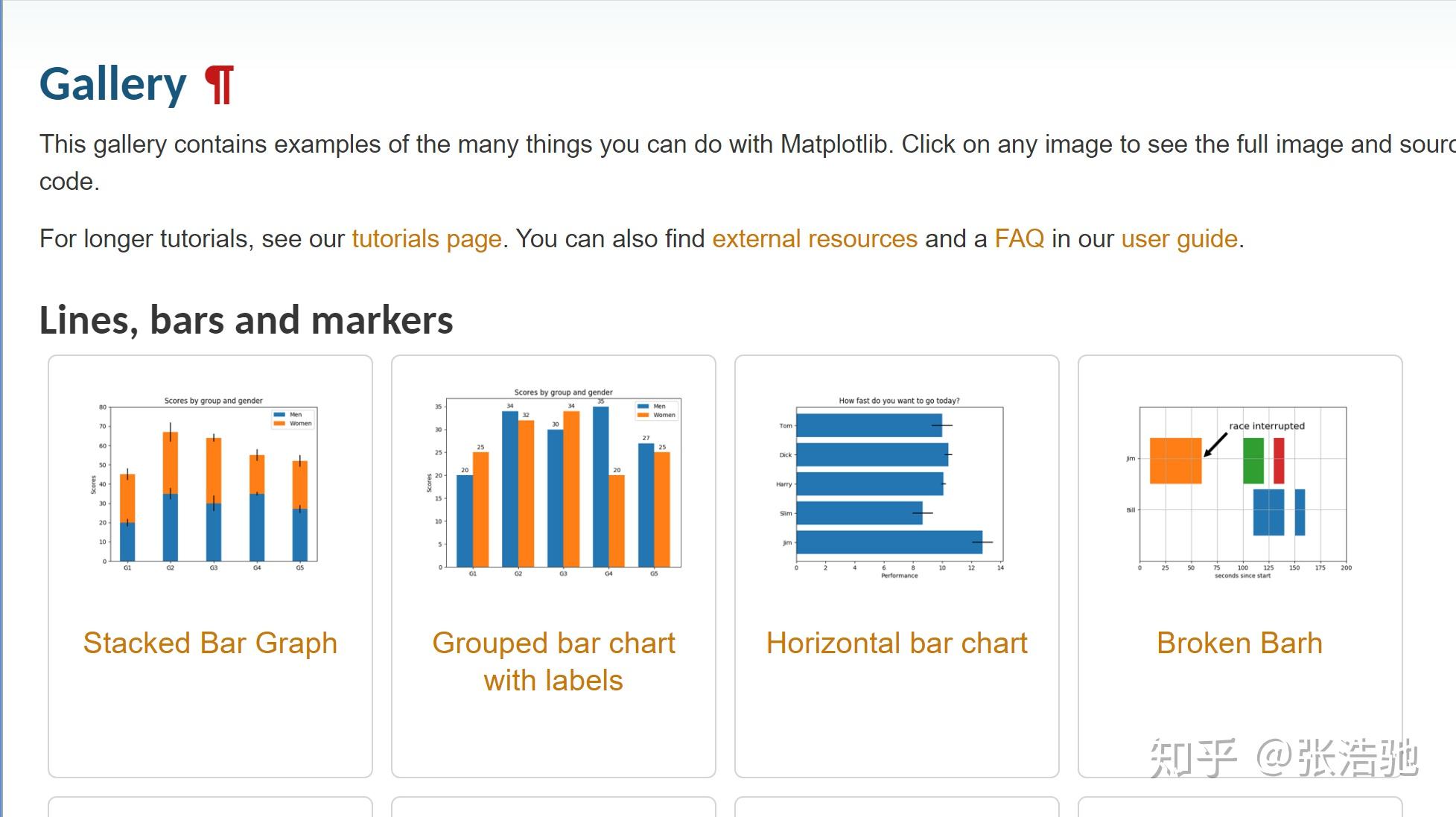
Task: Open the Grouped bar chart thumbnail image
Action: tap(553, 483)
